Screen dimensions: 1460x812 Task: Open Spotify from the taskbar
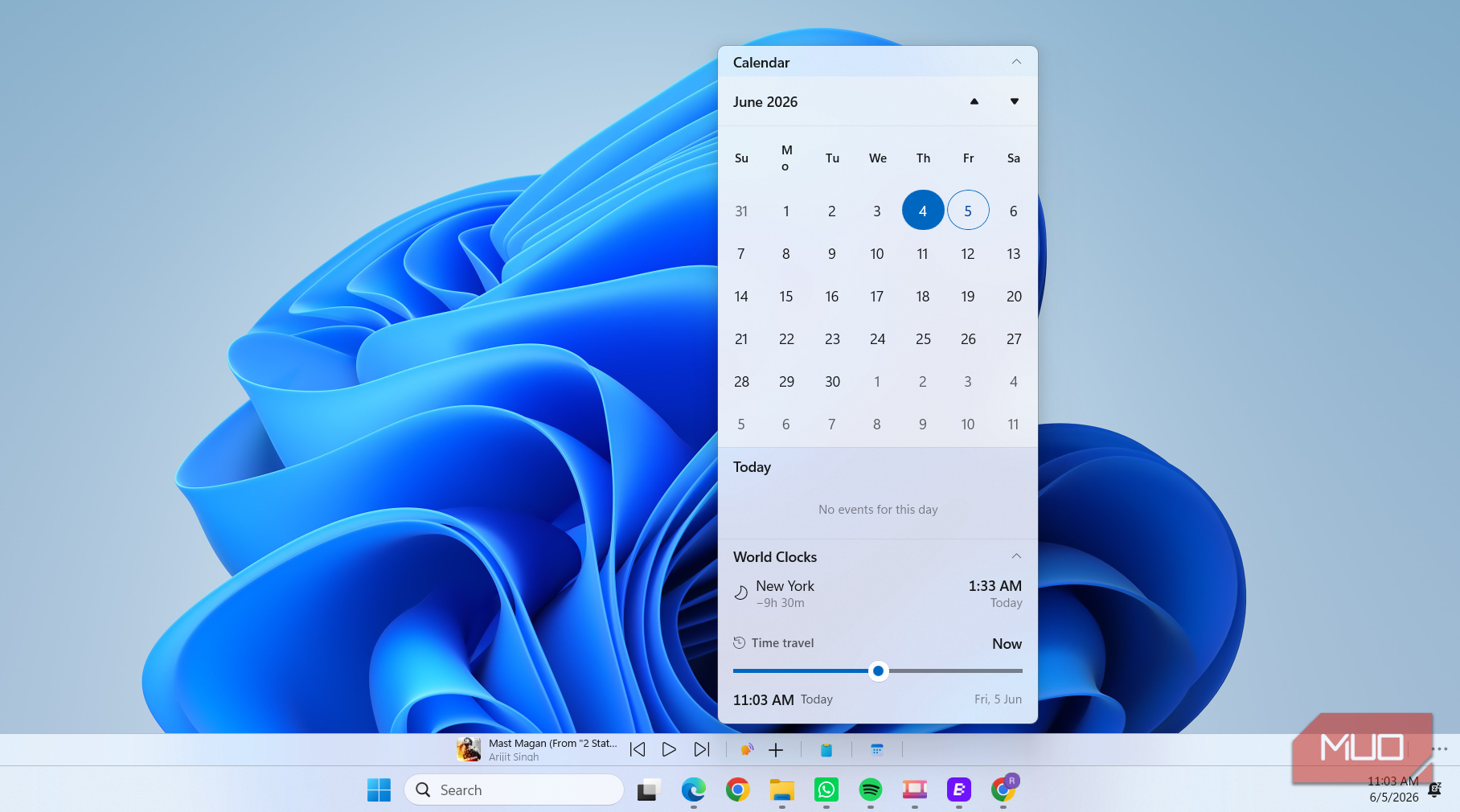(870, 790)
